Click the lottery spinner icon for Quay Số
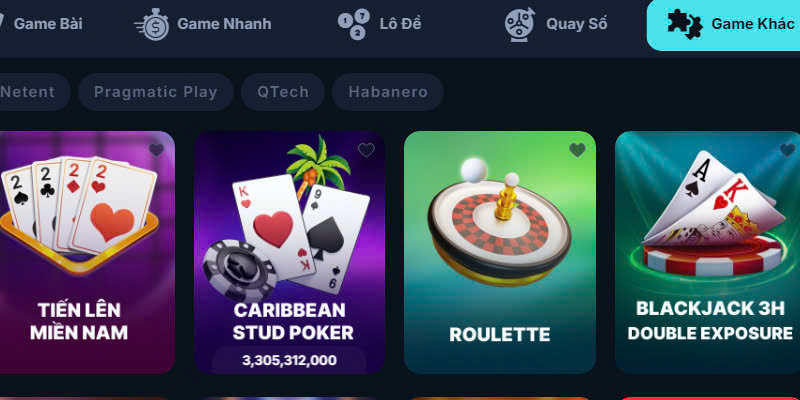The image size is (800, 400). pyautogui.click(x=520, y=24)
